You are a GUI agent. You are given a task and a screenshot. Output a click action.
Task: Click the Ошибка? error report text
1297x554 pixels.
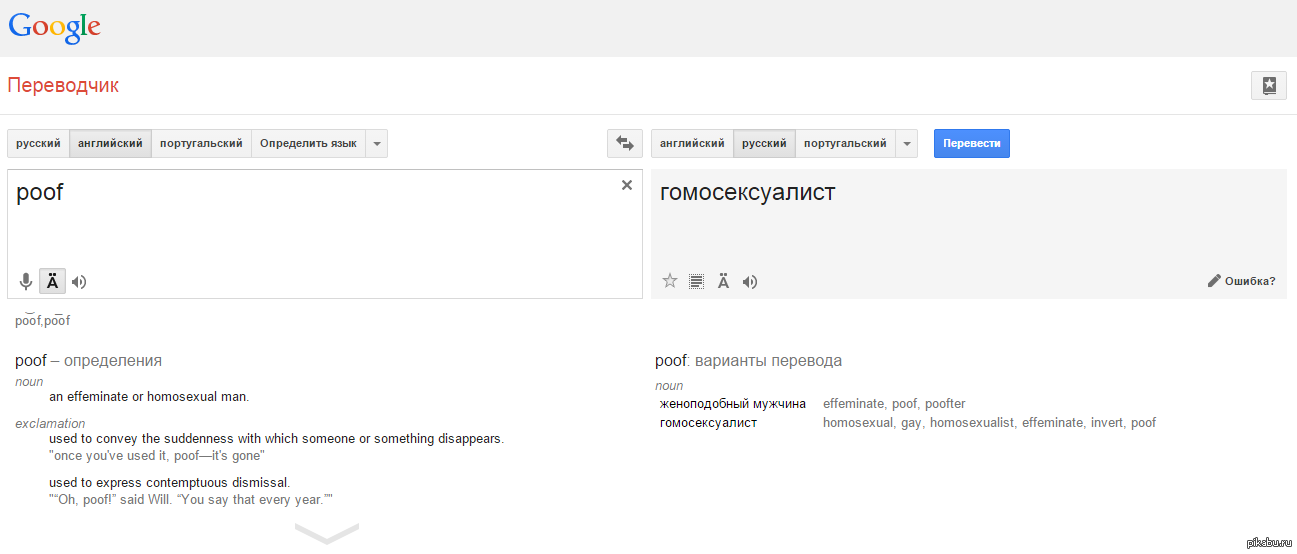[x=1250, y=281]
